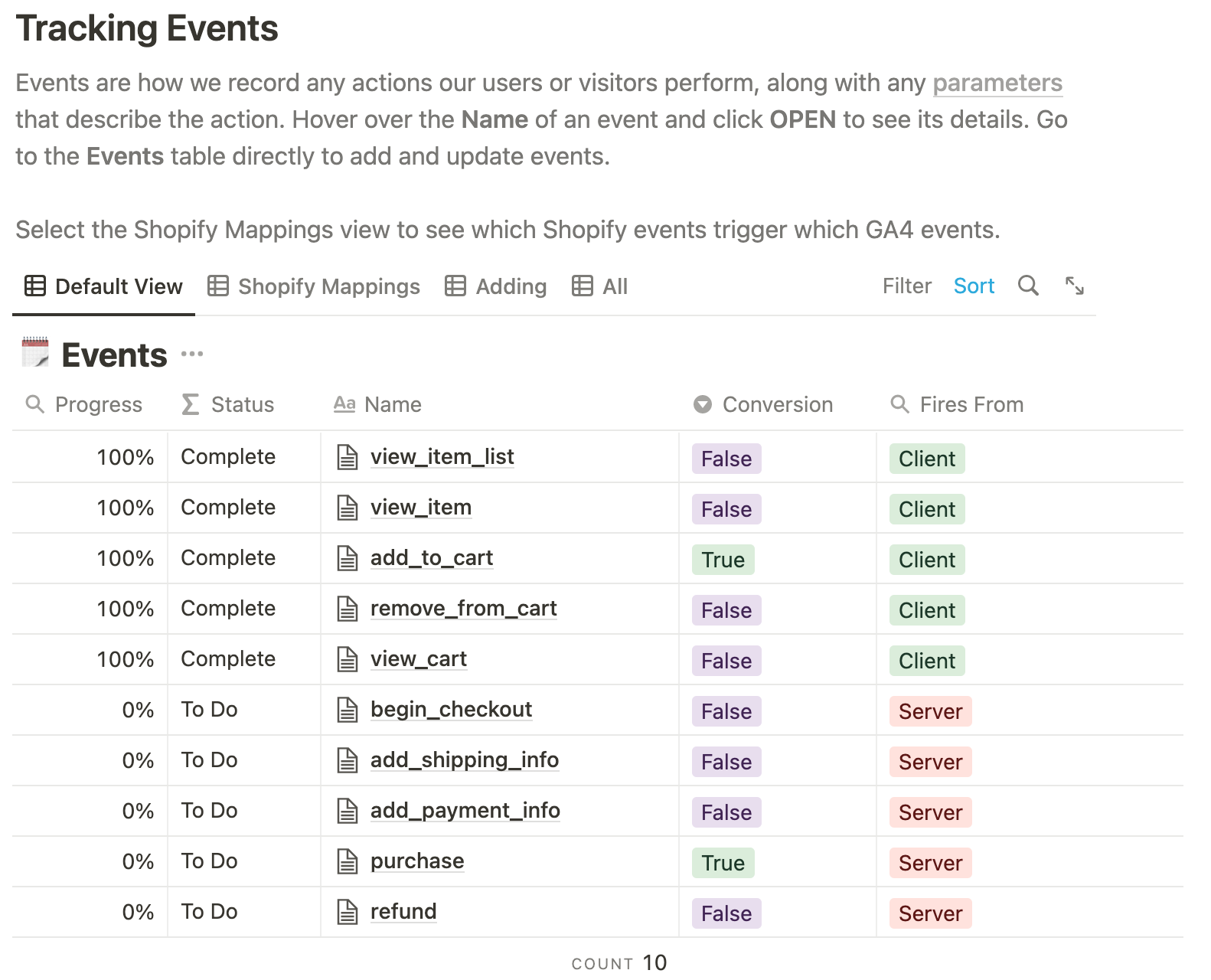Click the Conversion column header
The height and width of the screenshot is (980, 1211).
tap(777, 404)
